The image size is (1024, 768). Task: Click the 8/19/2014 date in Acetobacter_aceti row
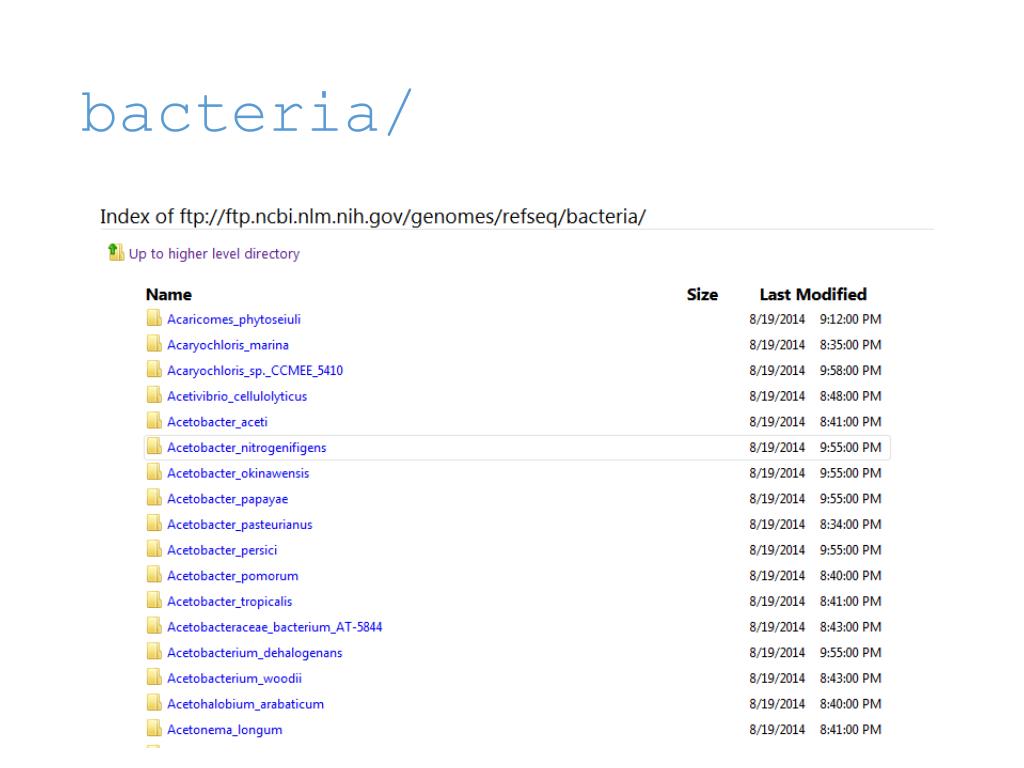777,422
